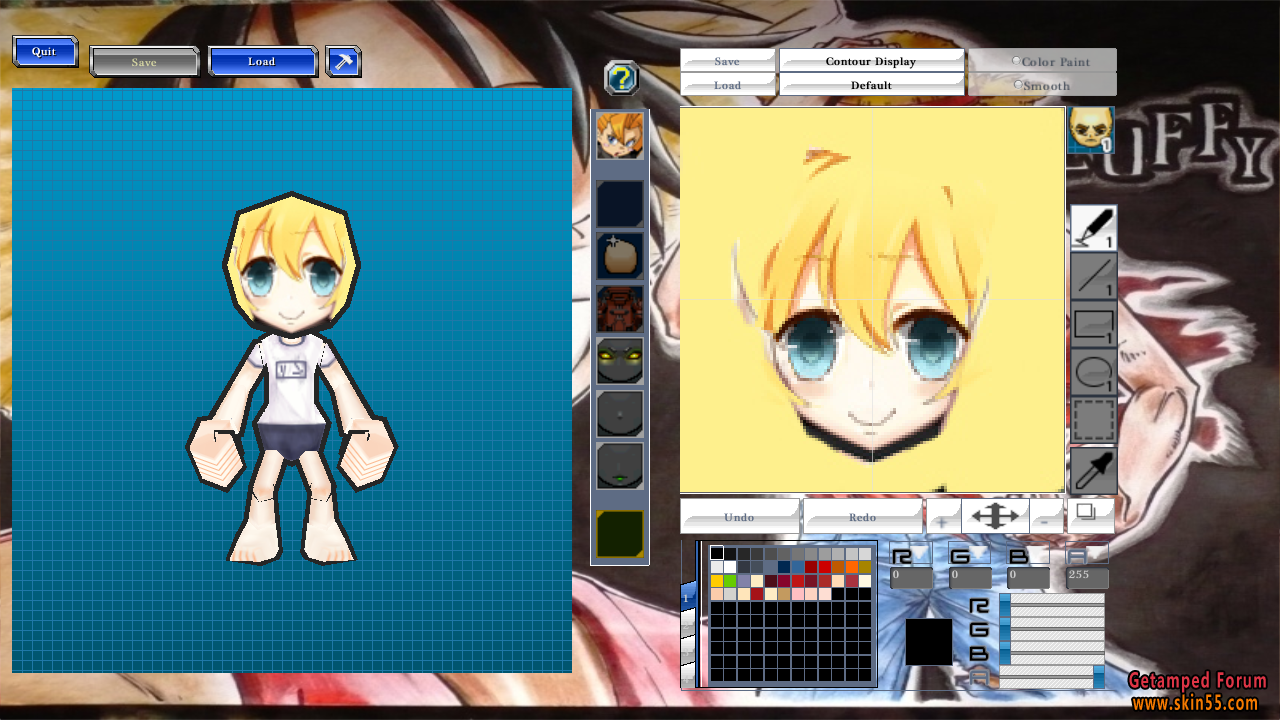This screenshot has width=1280, height=720.
Task: Click the A value field showing 255
Action: coord(1088,577)
